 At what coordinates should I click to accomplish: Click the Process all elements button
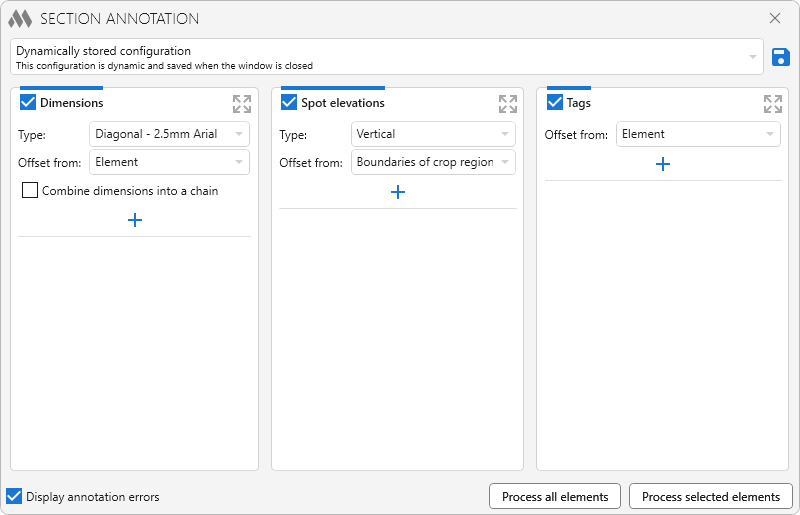[x=555, y=496]
